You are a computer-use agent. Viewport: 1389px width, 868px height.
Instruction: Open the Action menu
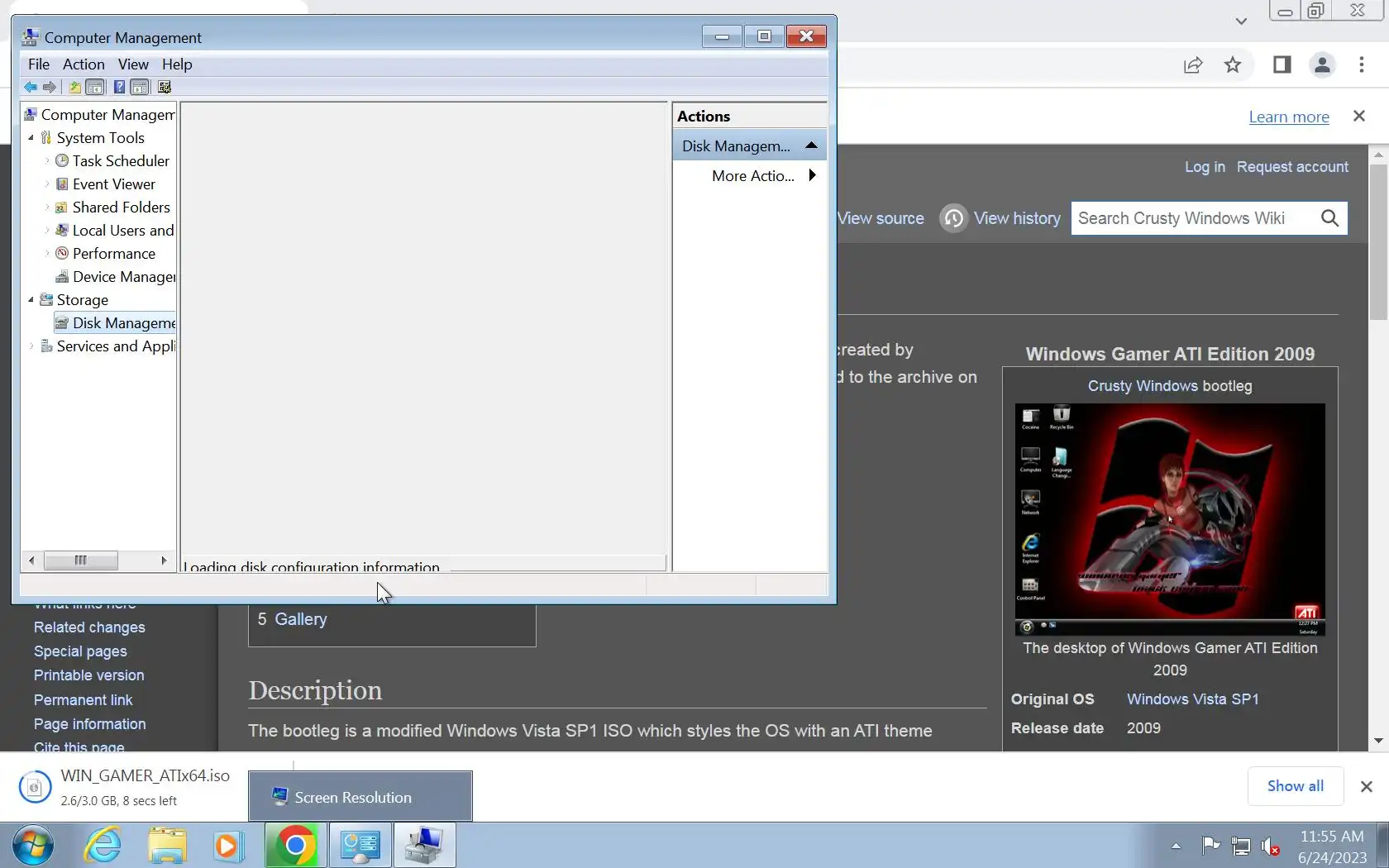[x=84, y=64]
